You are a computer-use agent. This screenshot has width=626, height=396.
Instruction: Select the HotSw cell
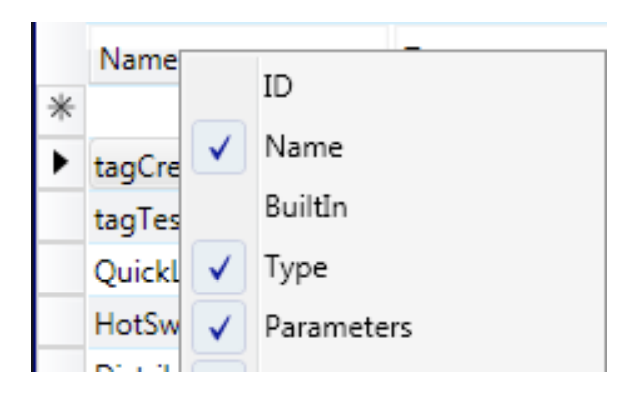tap(135, 323)
